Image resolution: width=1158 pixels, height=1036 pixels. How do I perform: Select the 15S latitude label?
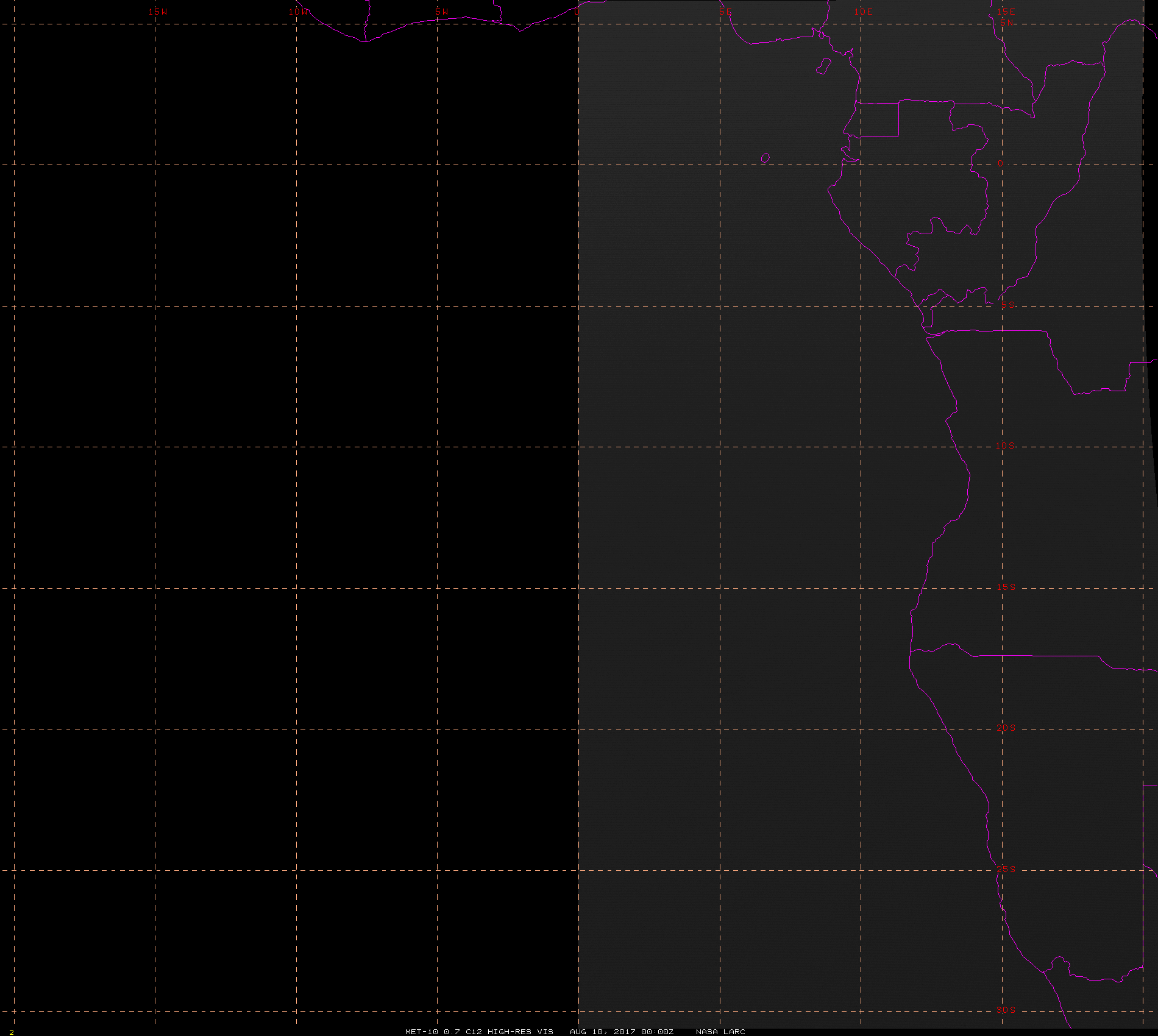(x=1006, y=587)
